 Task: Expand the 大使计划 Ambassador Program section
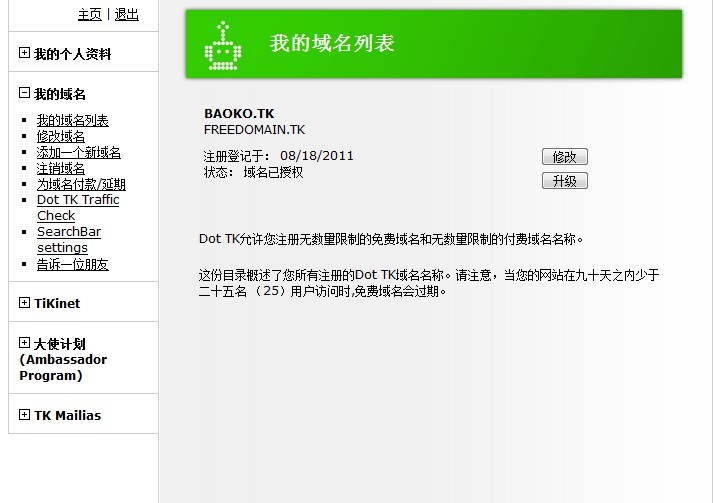tap(25, 342)
